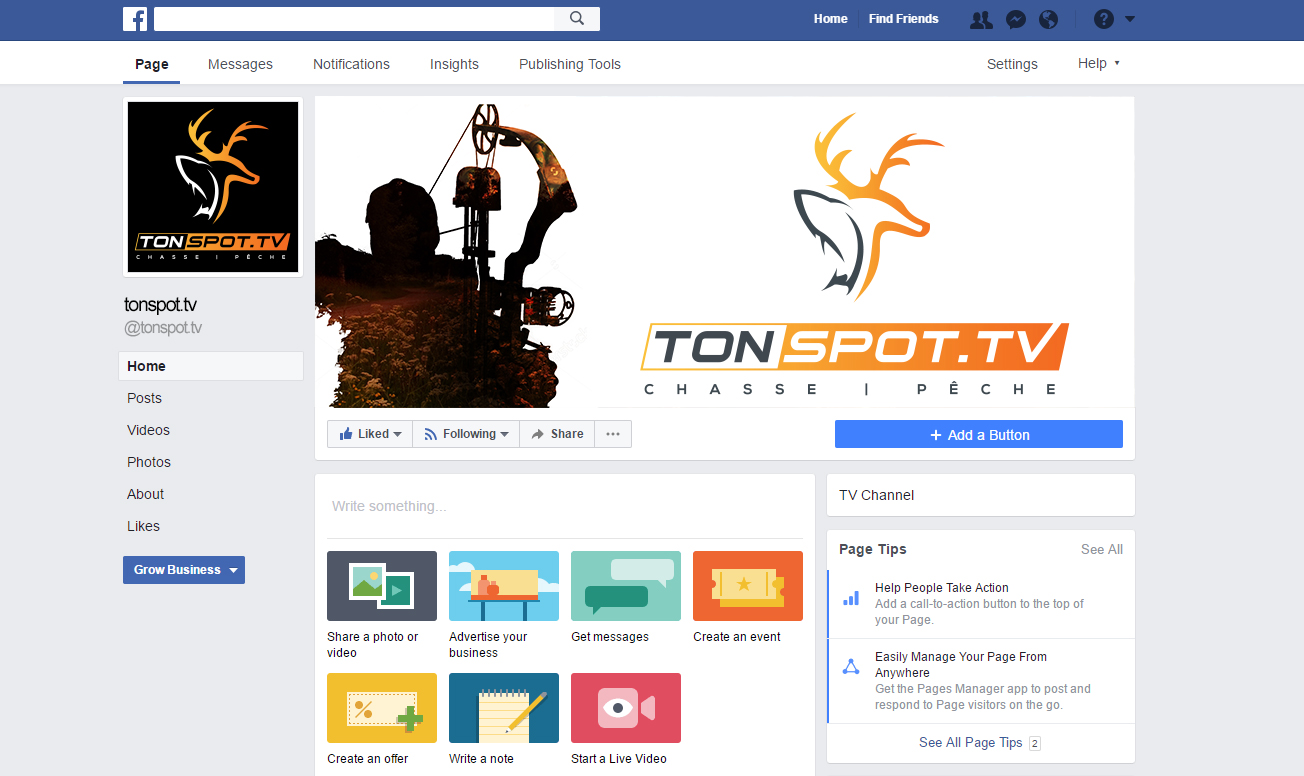Open the account menu arrow in top bar
Image resolution: width=1304 pixels, height=776 pixels.
tap(1130, 19)
